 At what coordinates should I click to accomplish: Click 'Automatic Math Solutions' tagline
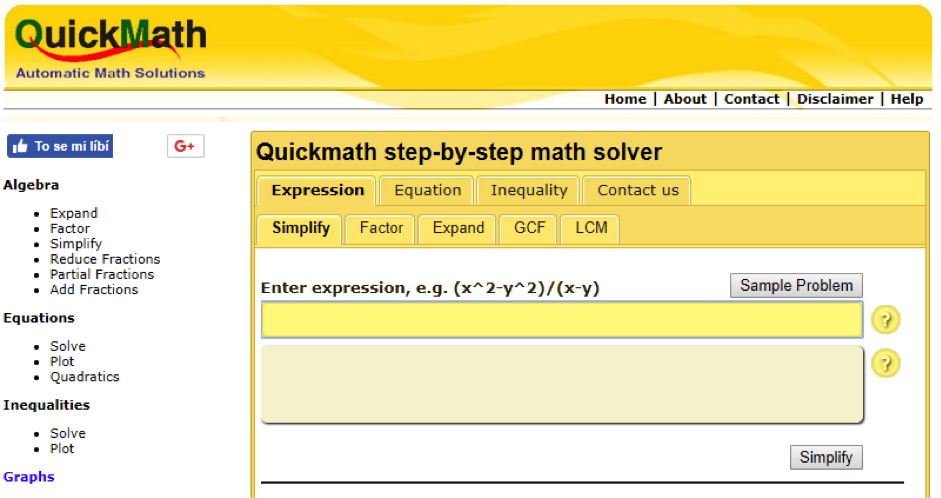(x=110, y=73)
